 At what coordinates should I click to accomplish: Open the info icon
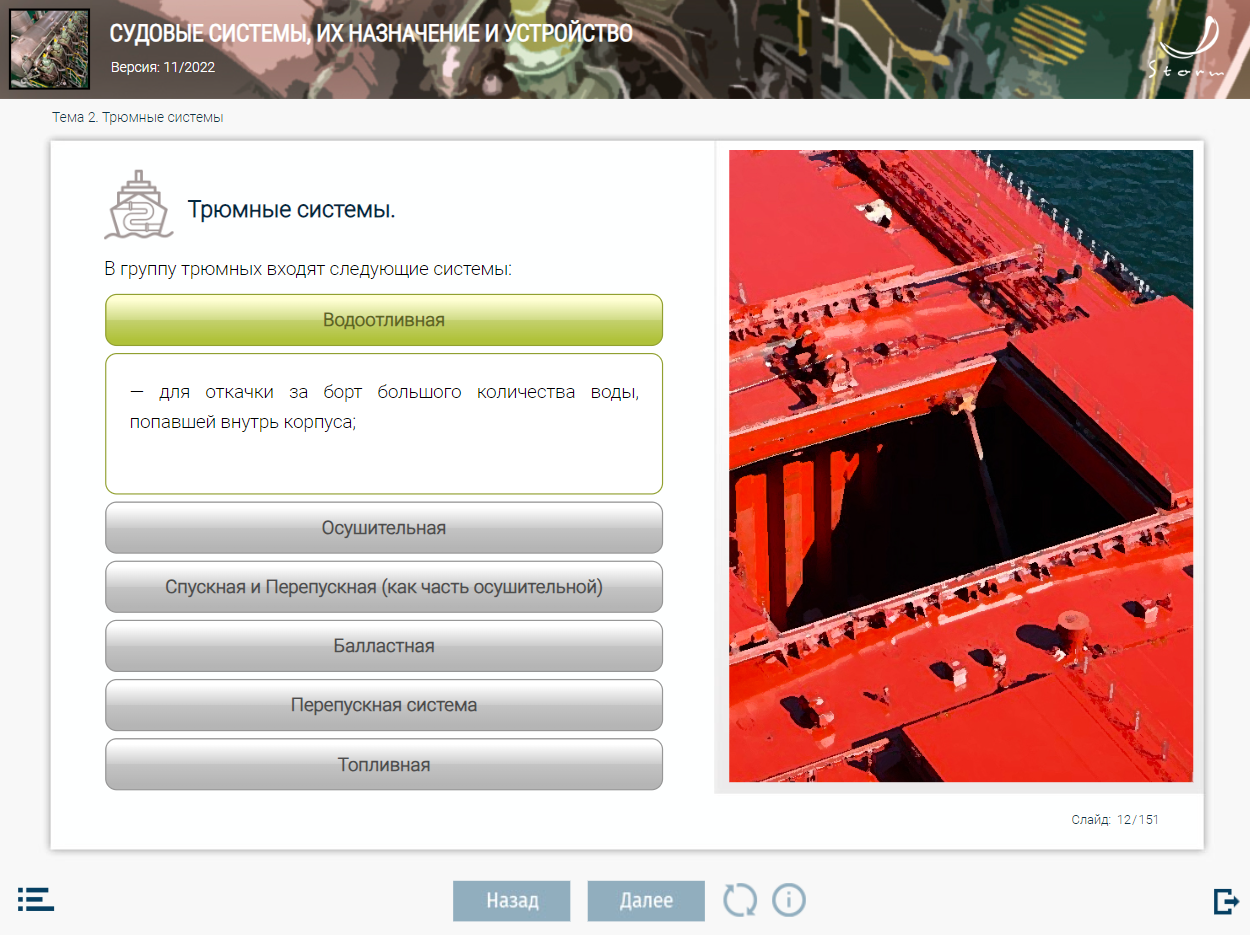point(789,900)
